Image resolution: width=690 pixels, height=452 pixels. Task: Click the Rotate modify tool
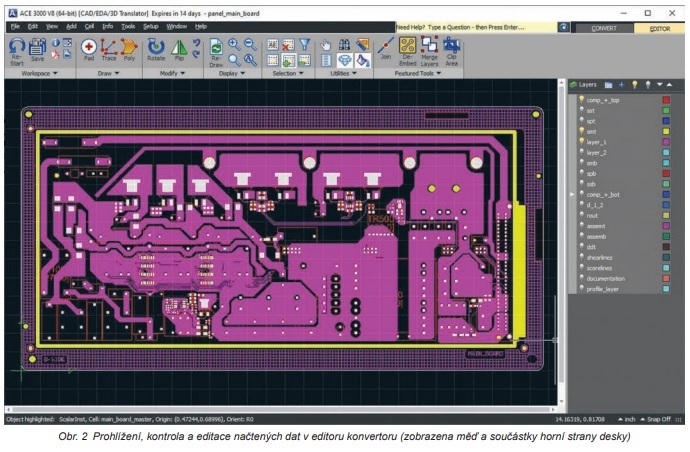[156, 49]
